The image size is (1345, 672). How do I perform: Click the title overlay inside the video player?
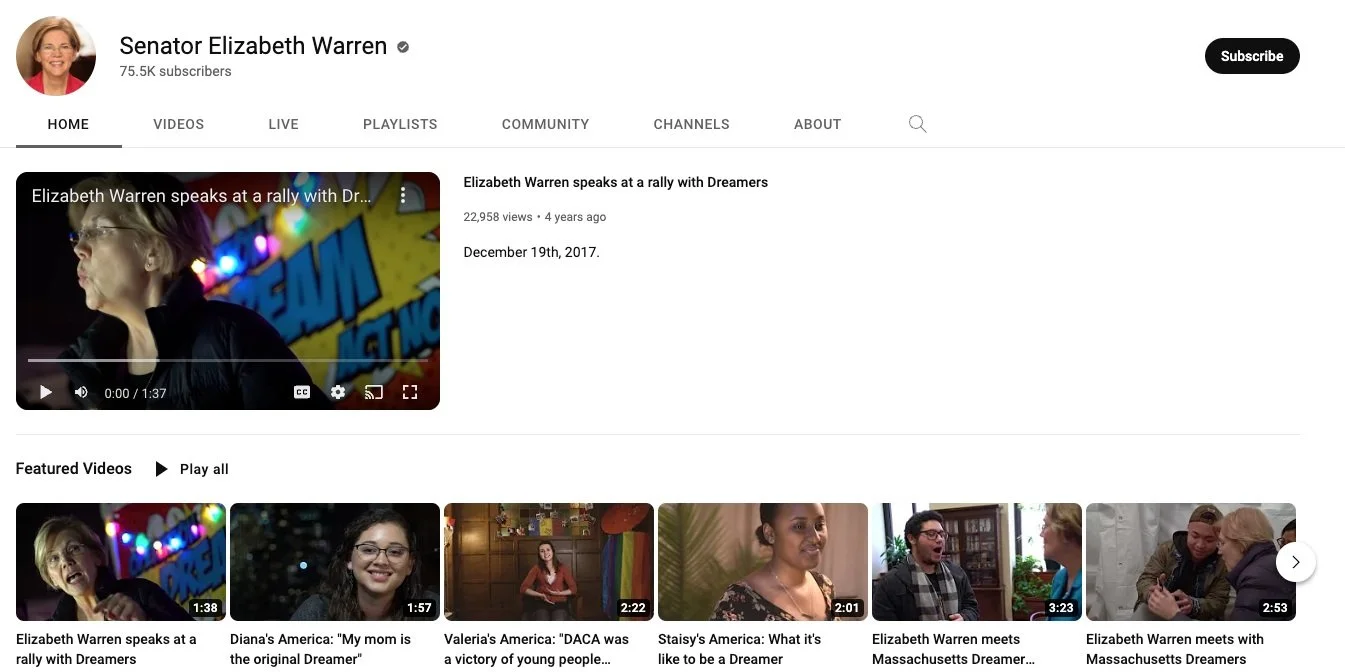point(201,196)
